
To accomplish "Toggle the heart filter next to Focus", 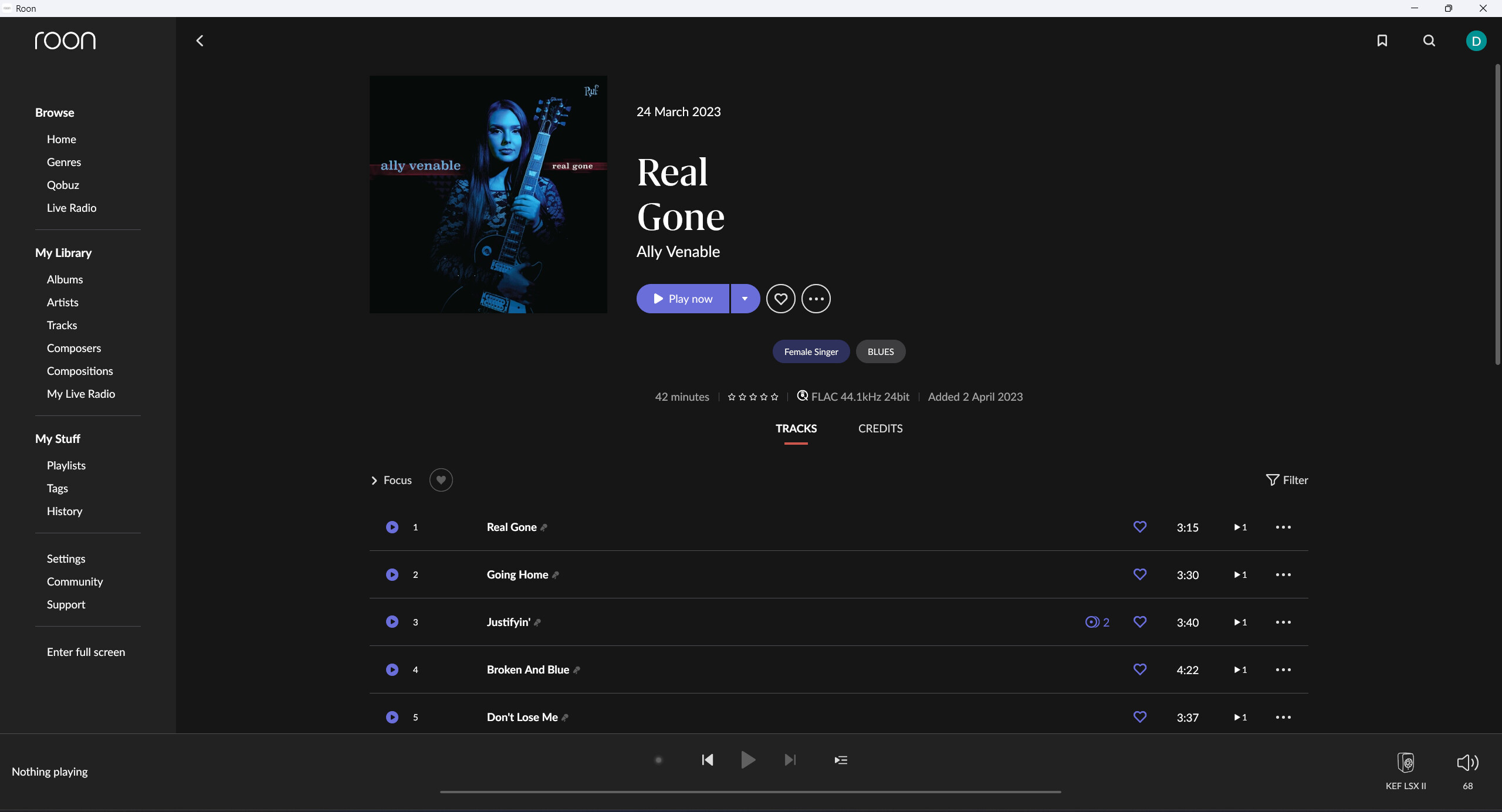I will 441,480.
